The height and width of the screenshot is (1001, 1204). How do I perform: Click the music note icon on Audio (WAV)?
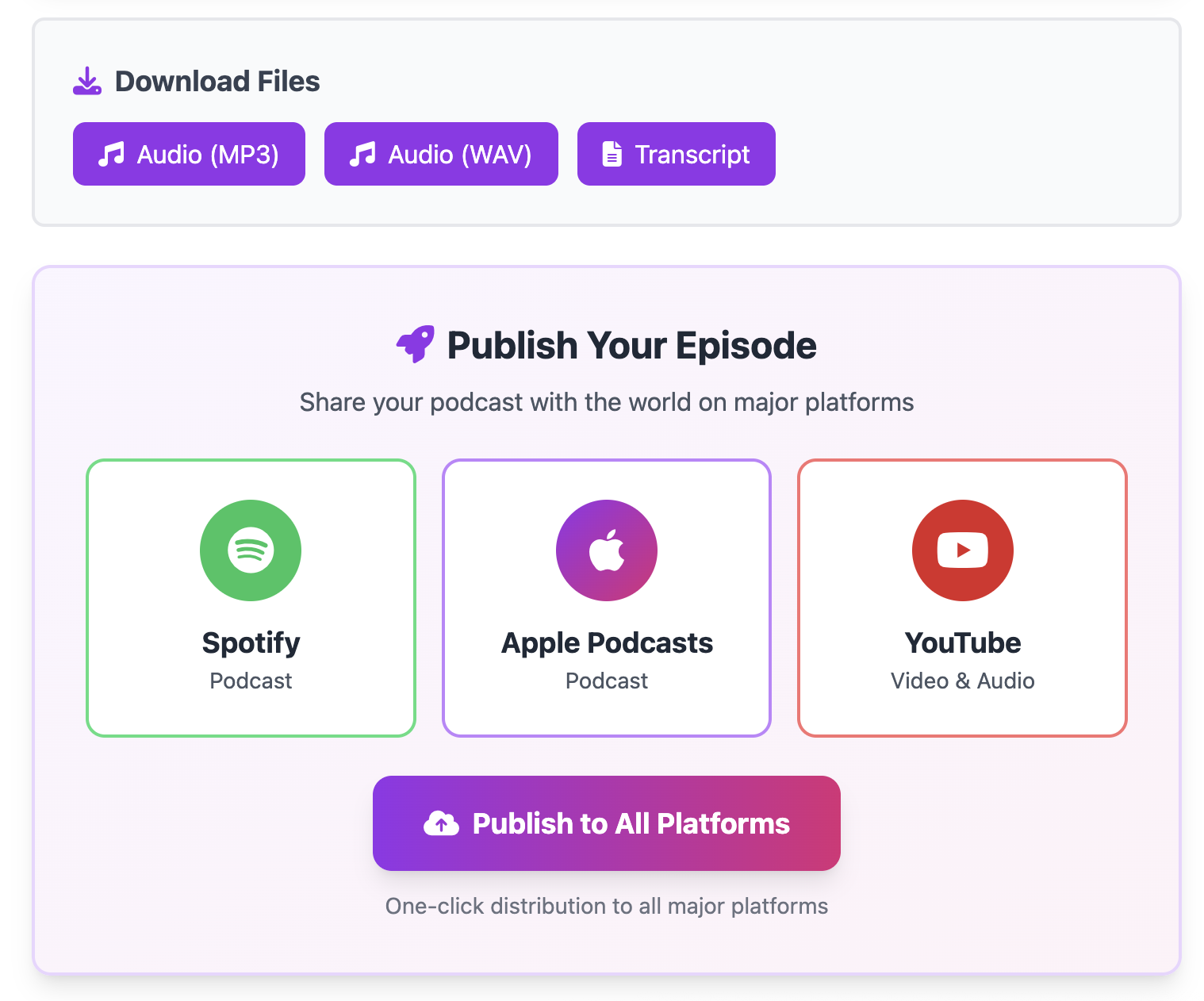364,153
